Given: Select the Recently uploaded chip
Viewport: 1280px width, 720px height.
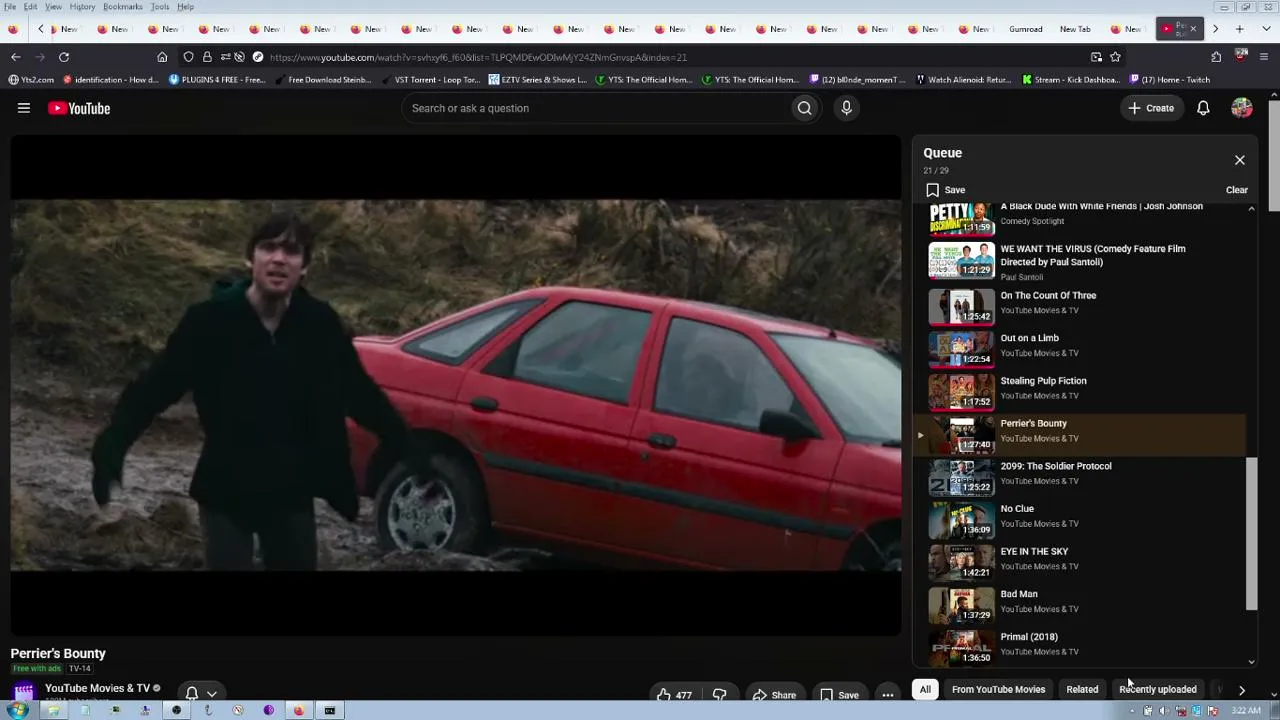Looking at the screenshot, I should click(x=1158, y=689).
